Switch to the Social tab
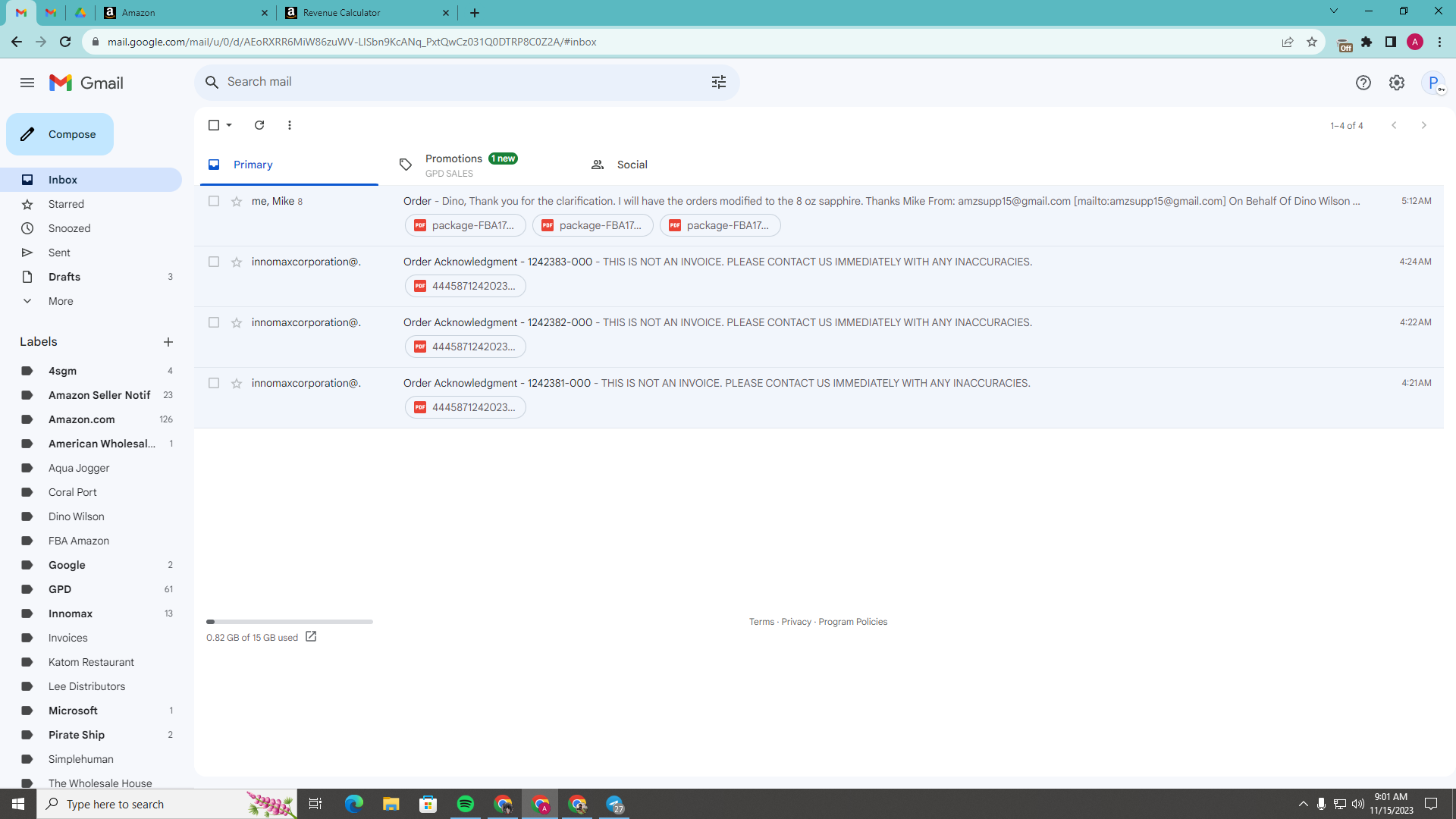Screen dimensions: 1456x819 coord(671,165)
